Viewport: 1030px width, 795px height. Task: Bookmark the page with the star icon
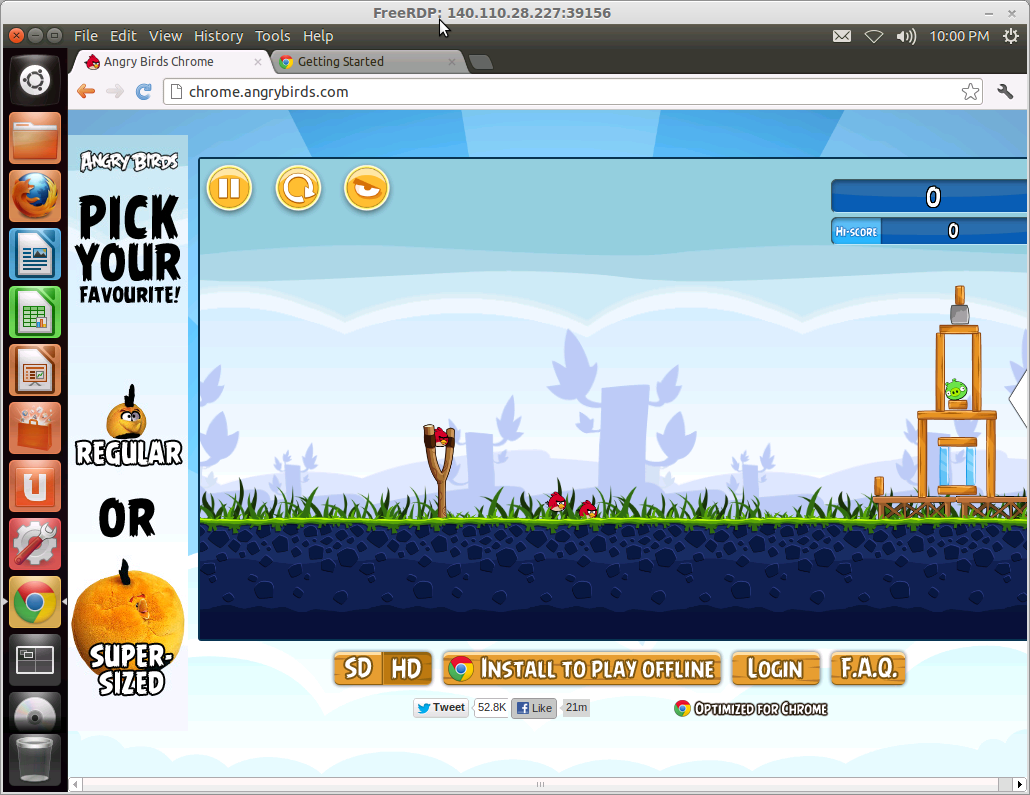(970, 92)
